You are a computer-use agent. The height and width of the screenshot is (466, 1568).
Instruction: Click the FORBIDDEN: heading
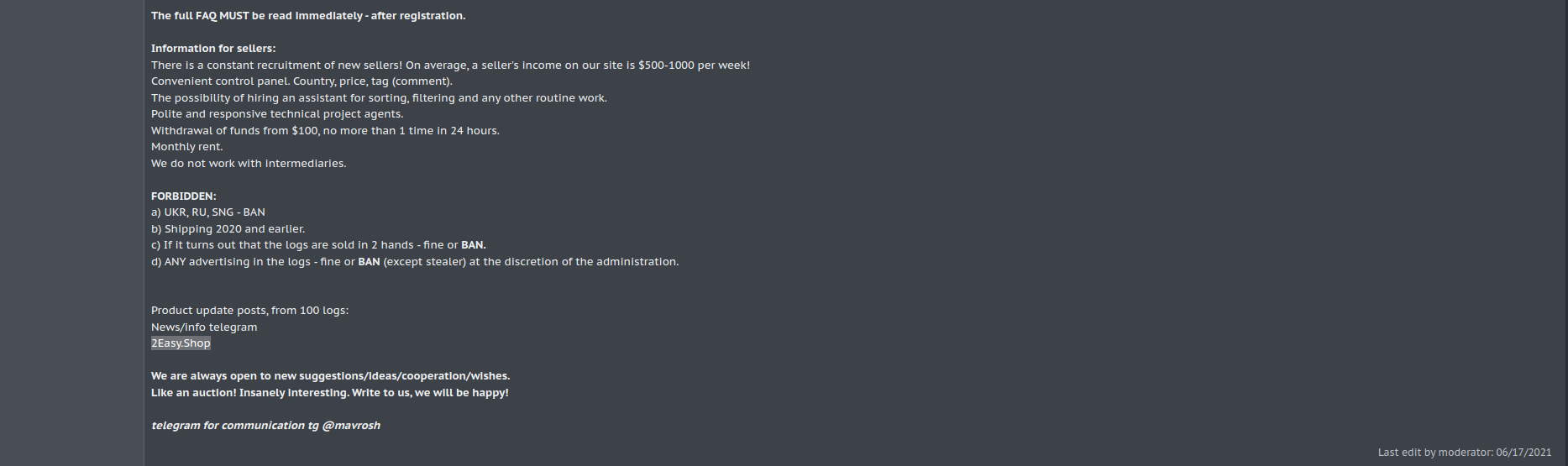[x=183, y=196]
